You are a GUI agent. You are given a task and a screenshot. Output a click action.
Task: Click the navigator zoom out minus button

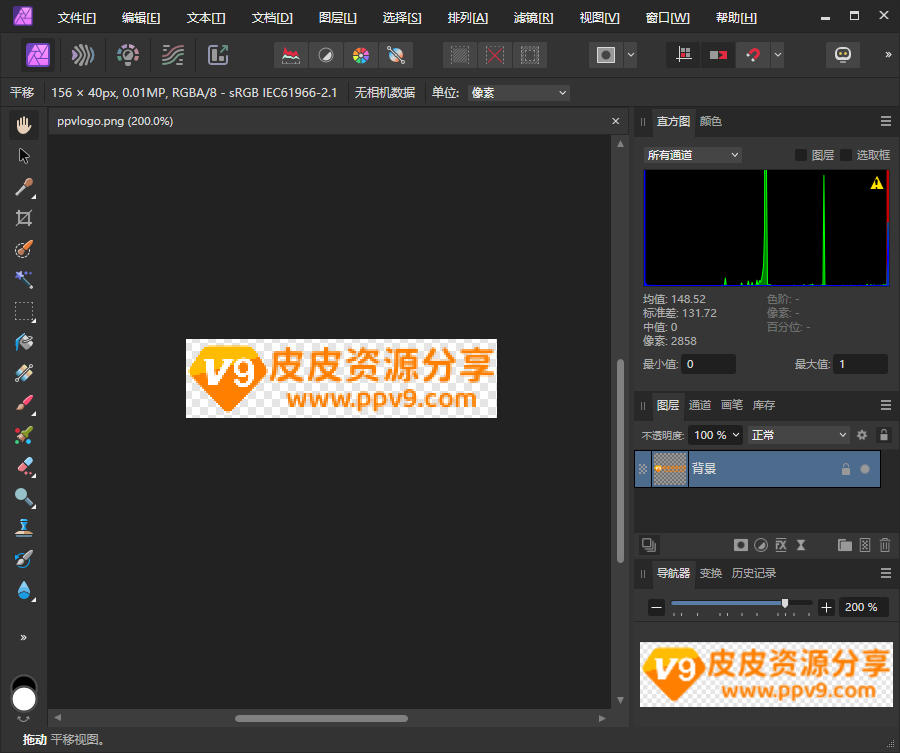pos(656,607)
